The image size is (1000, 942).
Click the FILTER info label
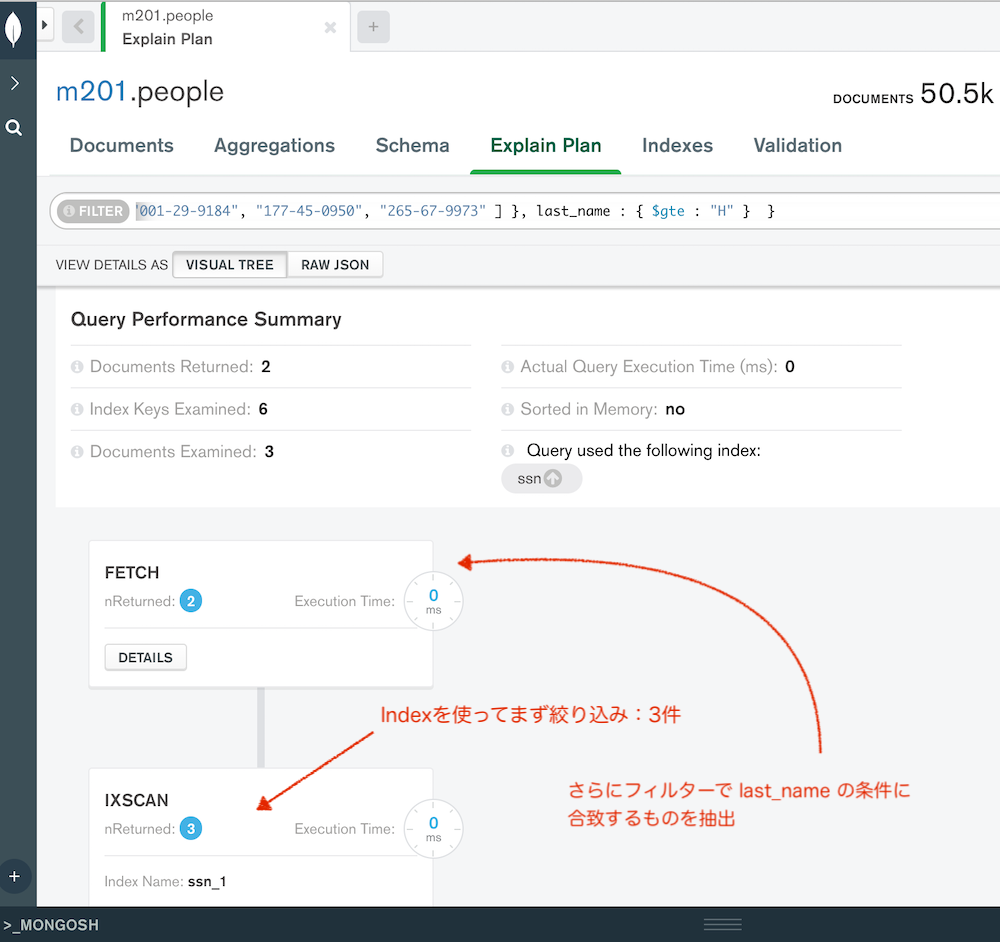coord(93,211)
